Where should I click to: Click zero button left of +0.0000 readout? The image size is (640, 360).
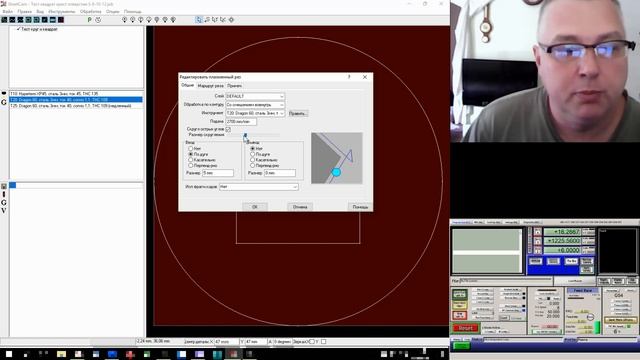(538, 250)
